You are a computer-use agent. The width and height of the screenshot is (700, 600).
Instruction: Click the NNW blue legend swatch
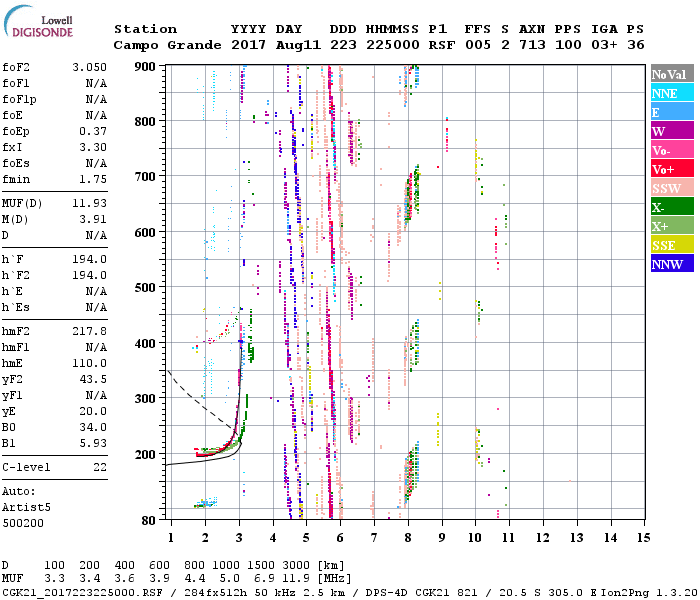(670, 264)
